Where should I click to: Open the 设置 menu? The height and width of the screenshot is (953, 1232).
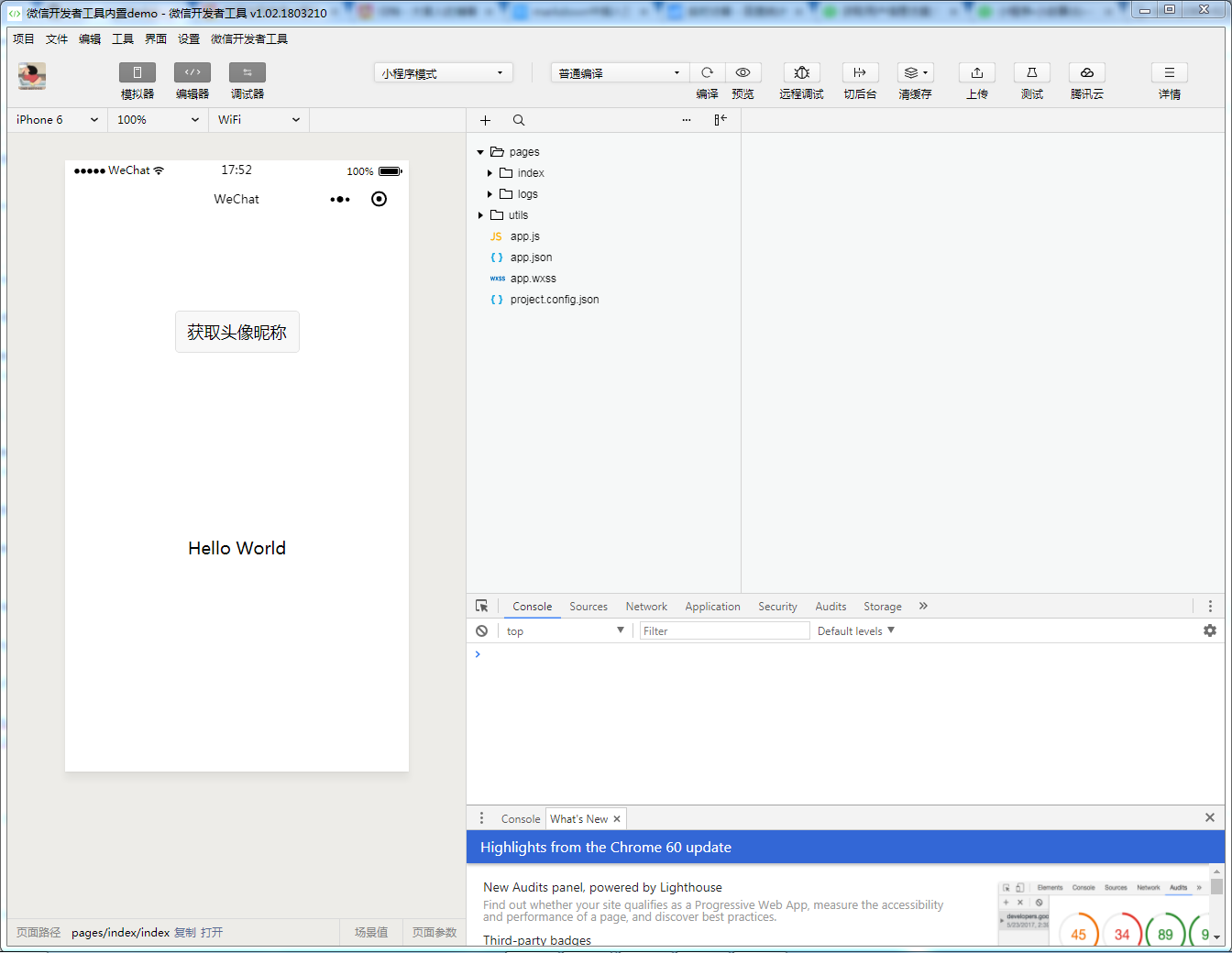[189, 39]
